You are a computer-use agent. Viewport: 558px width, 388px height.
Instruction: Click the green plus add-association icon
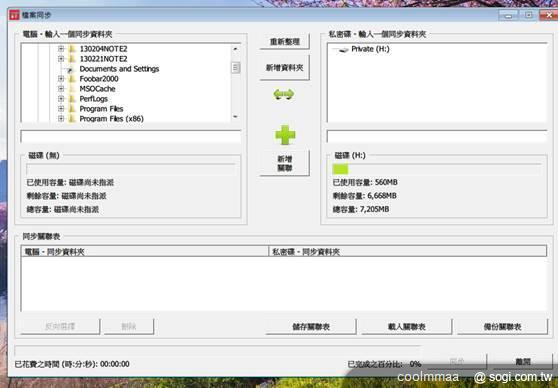pos(285,135)
